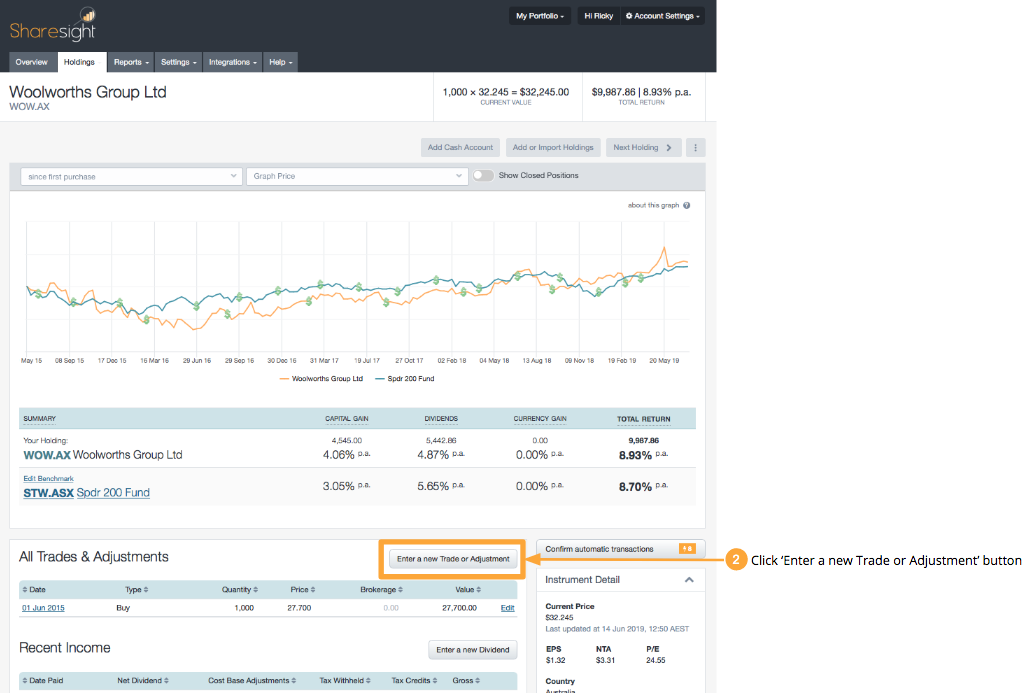Click Enter a new Trade or Adjustment button

(453, 559)
